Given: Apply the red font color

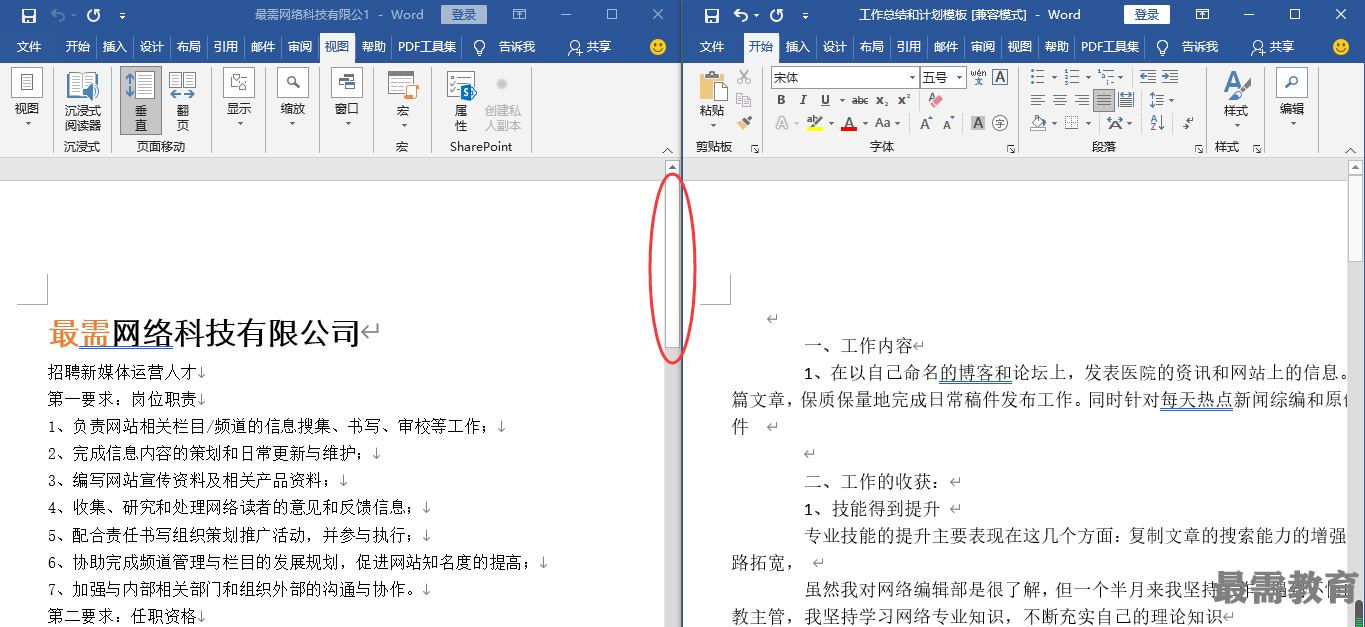Looking at the screenshot, I should (849, 123).
